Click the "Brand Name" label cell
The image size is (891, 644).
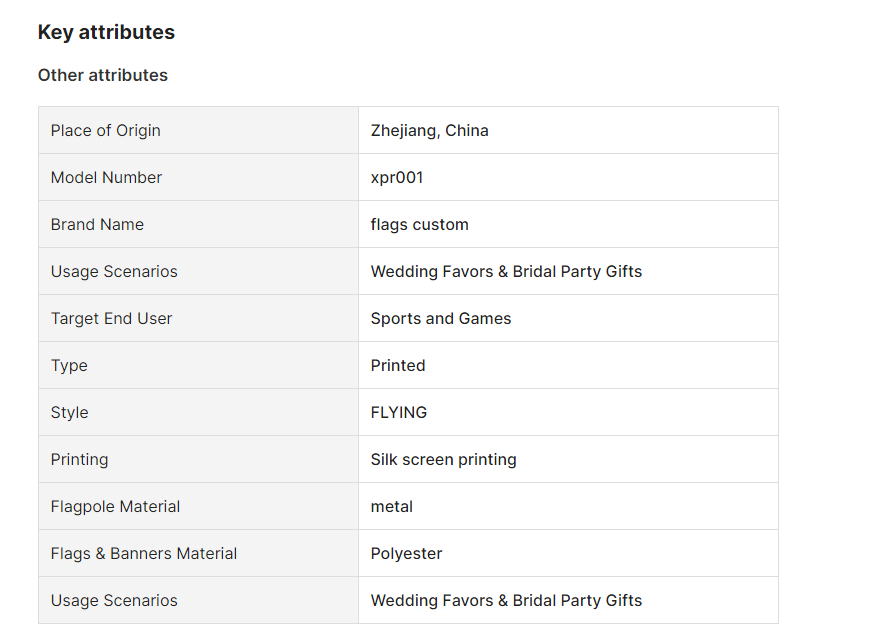[98, 224]
